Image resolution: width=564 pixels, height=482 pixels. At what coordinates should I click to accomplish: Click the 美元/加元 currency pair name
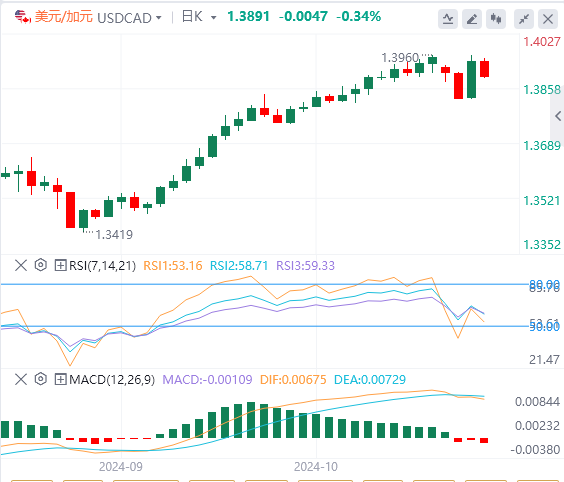(x=64, y=17)
